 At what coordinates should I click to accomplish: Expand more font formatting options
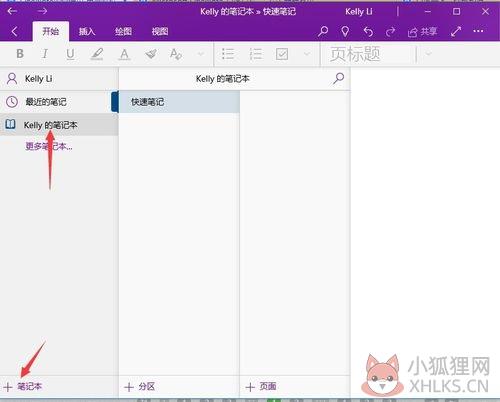[201, 54]
